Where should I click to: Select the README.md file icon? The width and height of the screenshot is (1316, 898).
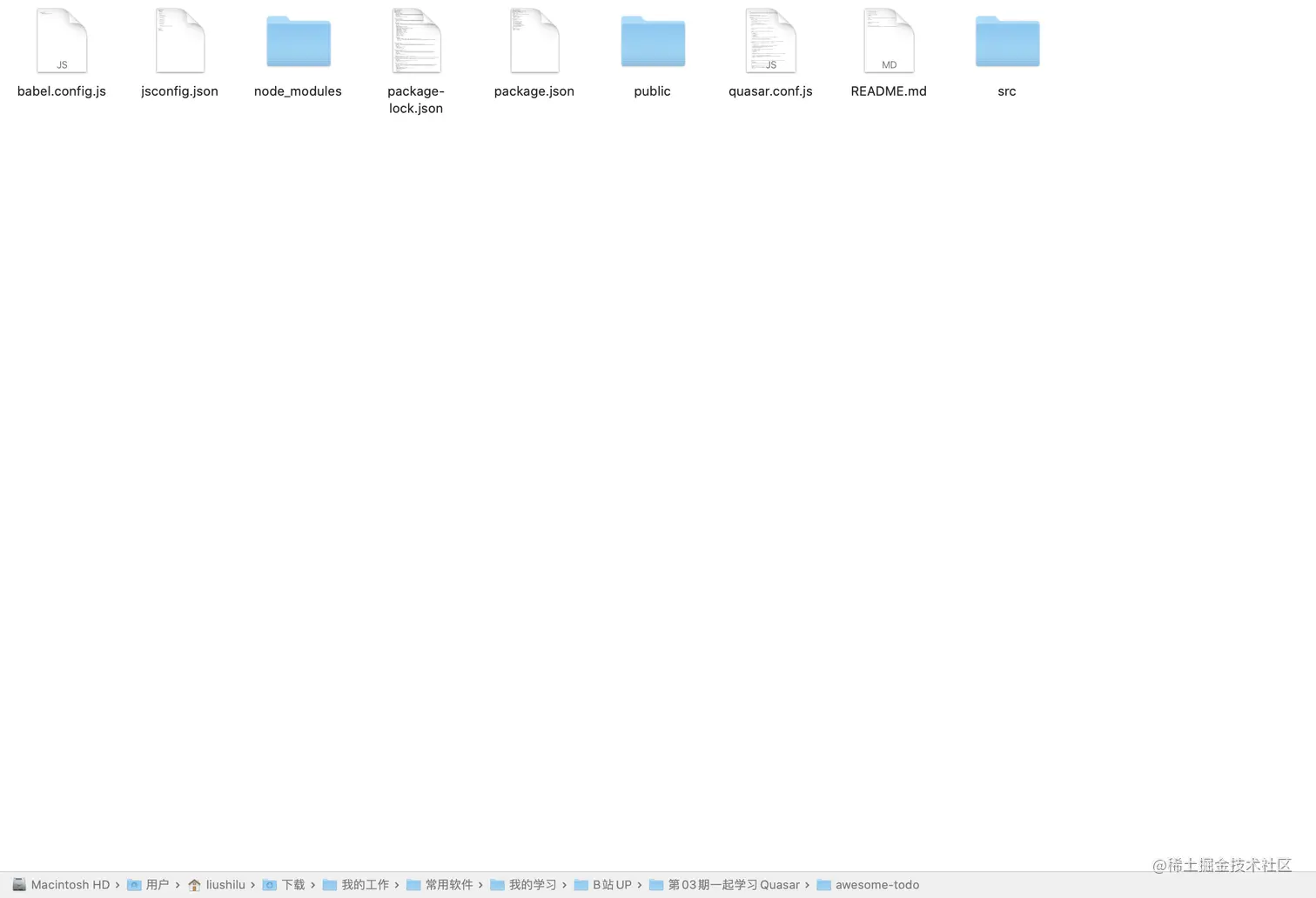click(889, 41)
